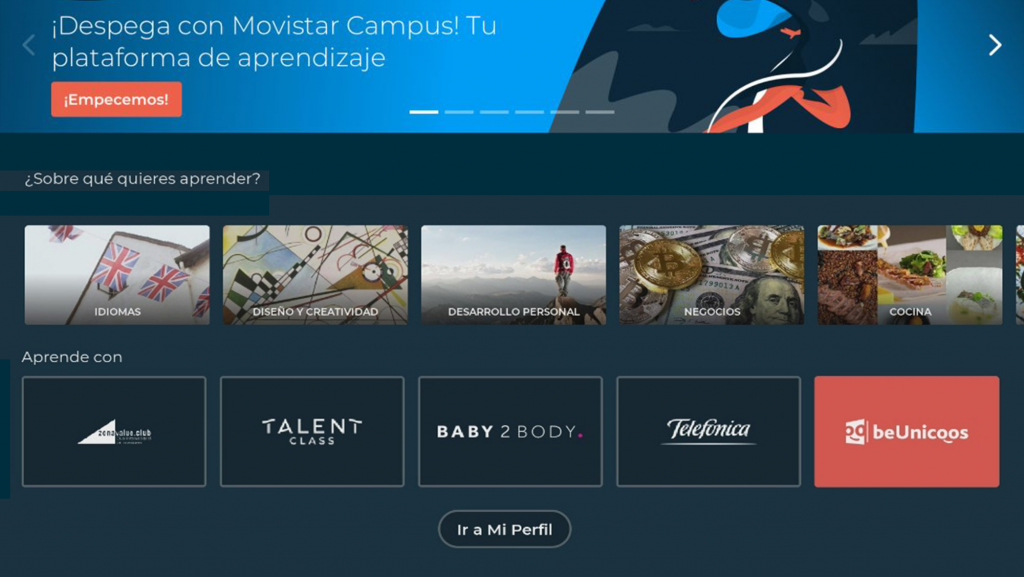Select the second carousel indicator dash
The width and height of the screenshot is (1024, 577).
click(x=459, y=112)
